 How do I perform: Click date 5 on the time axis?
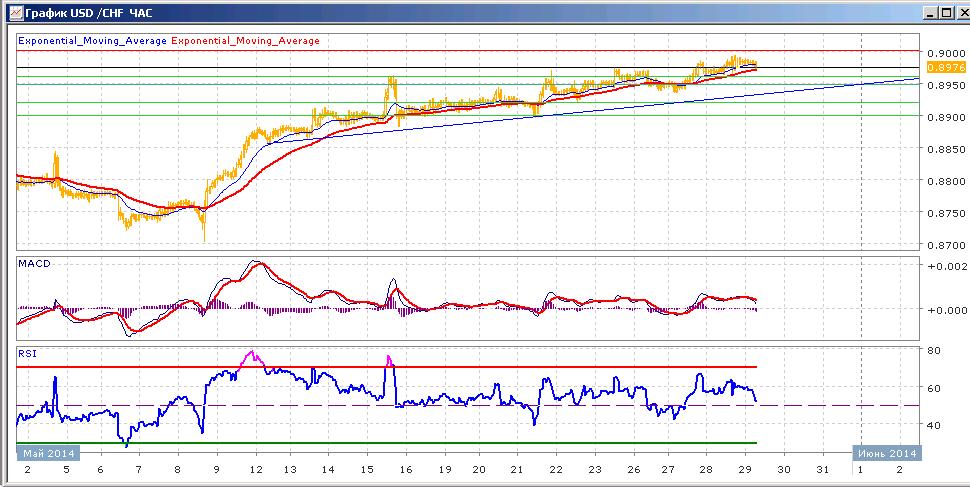point(66,470)
